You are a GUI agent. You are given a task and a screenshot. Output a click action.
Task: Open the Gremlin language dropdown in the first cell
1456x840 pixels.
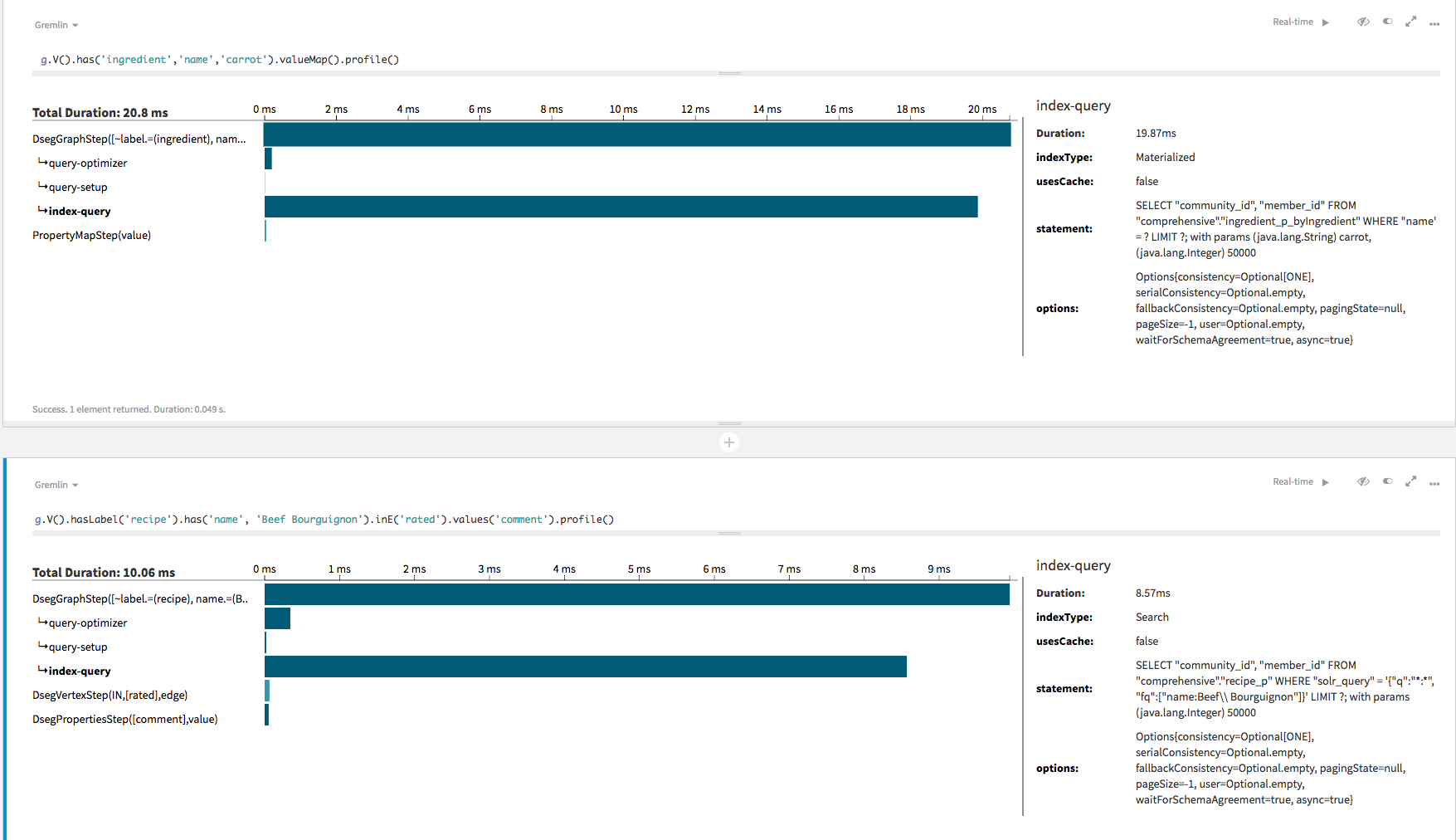point(56,25)
